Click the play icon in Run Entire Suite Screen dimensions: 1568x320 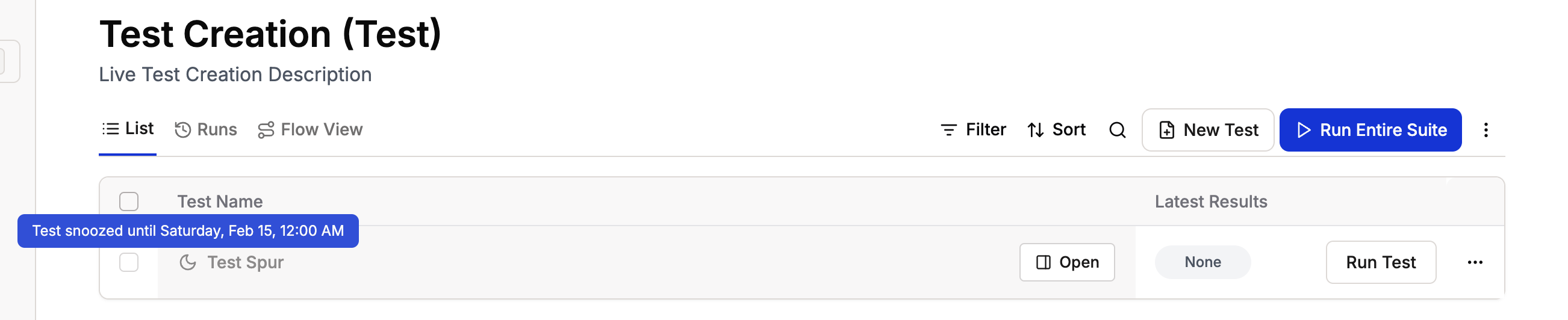[x=1304, y=130]
